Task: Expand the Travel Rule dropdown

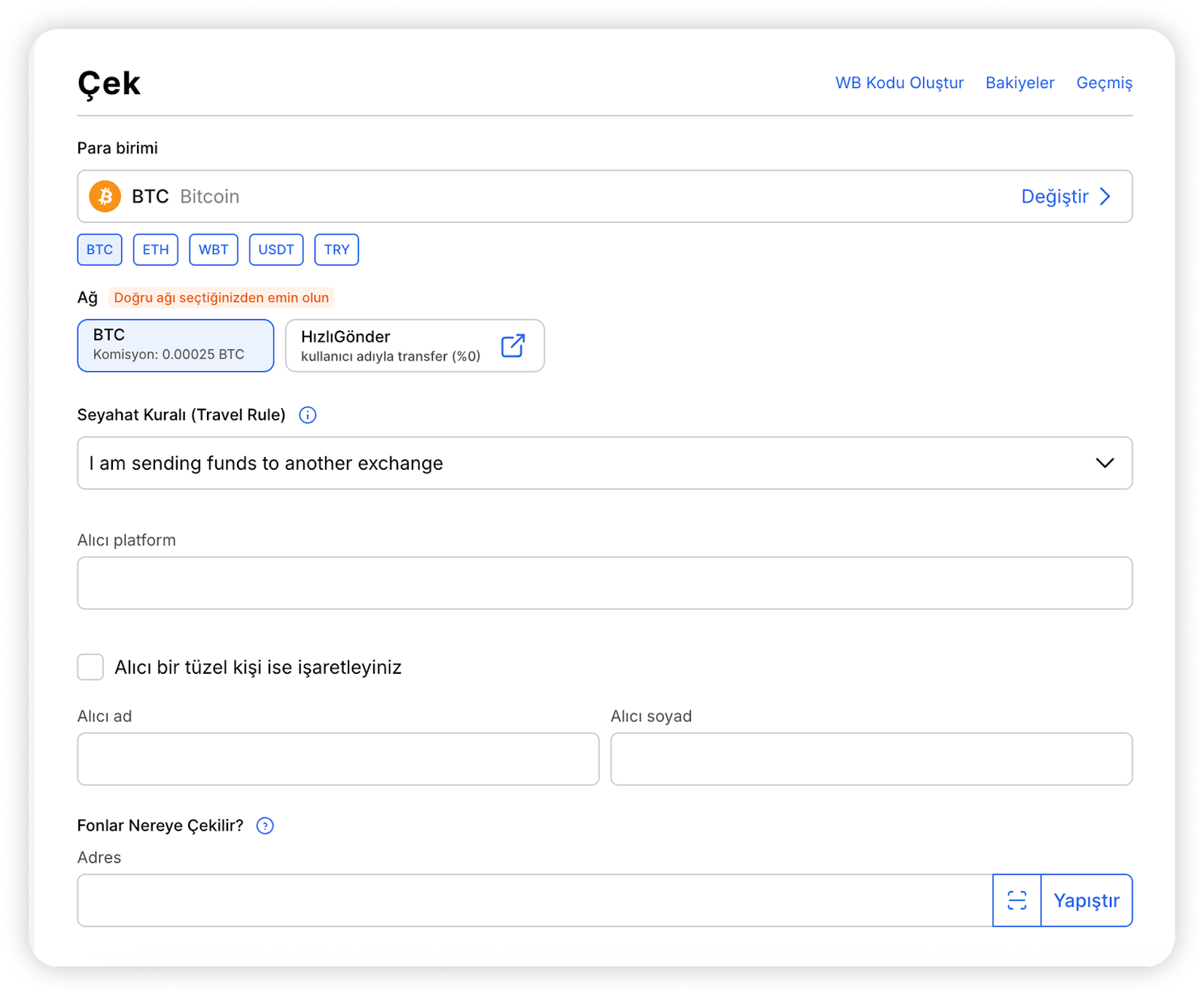Action: coord(605,463)
